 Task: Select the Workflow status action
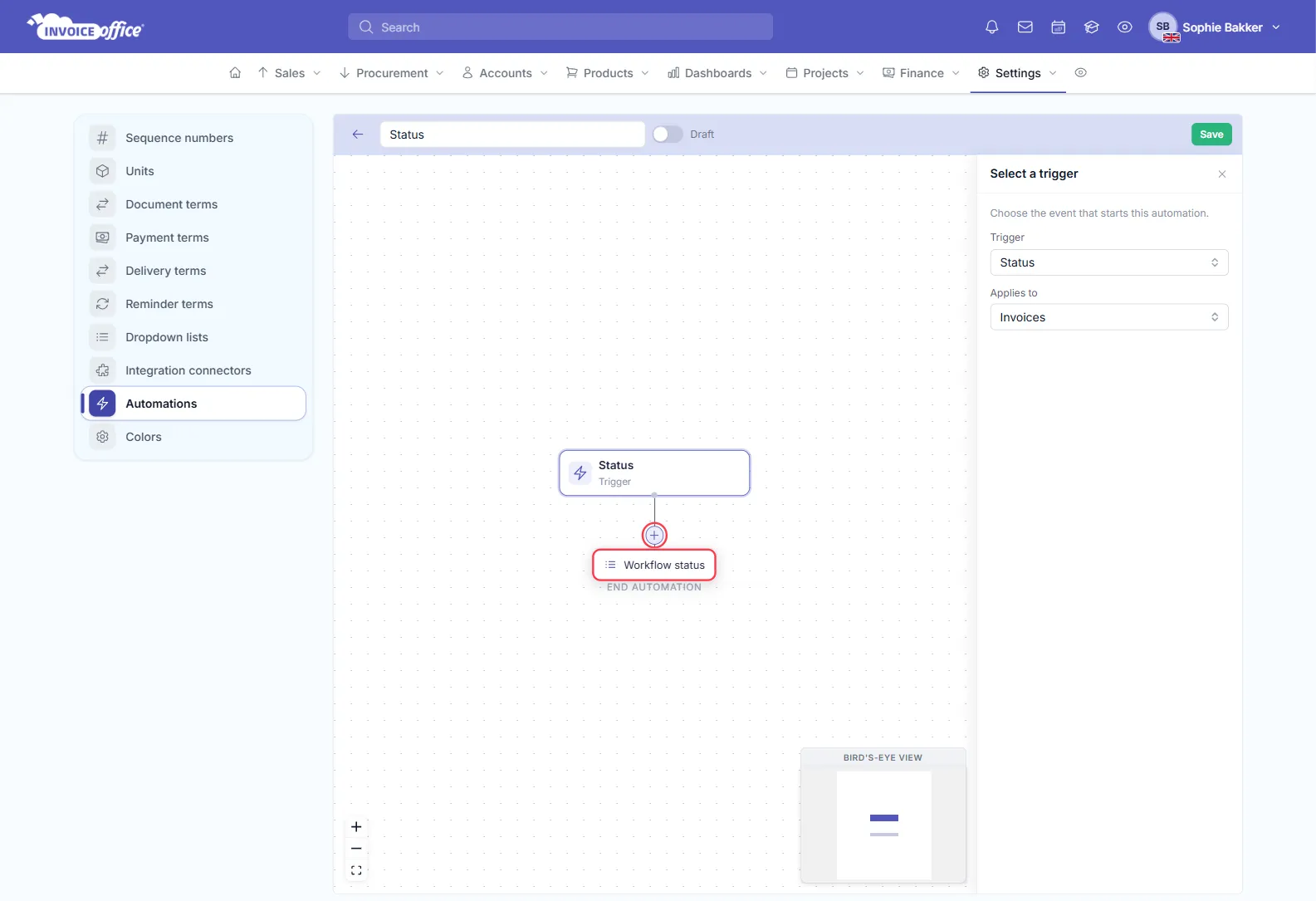pyautogui.click(x=654, y=565)
